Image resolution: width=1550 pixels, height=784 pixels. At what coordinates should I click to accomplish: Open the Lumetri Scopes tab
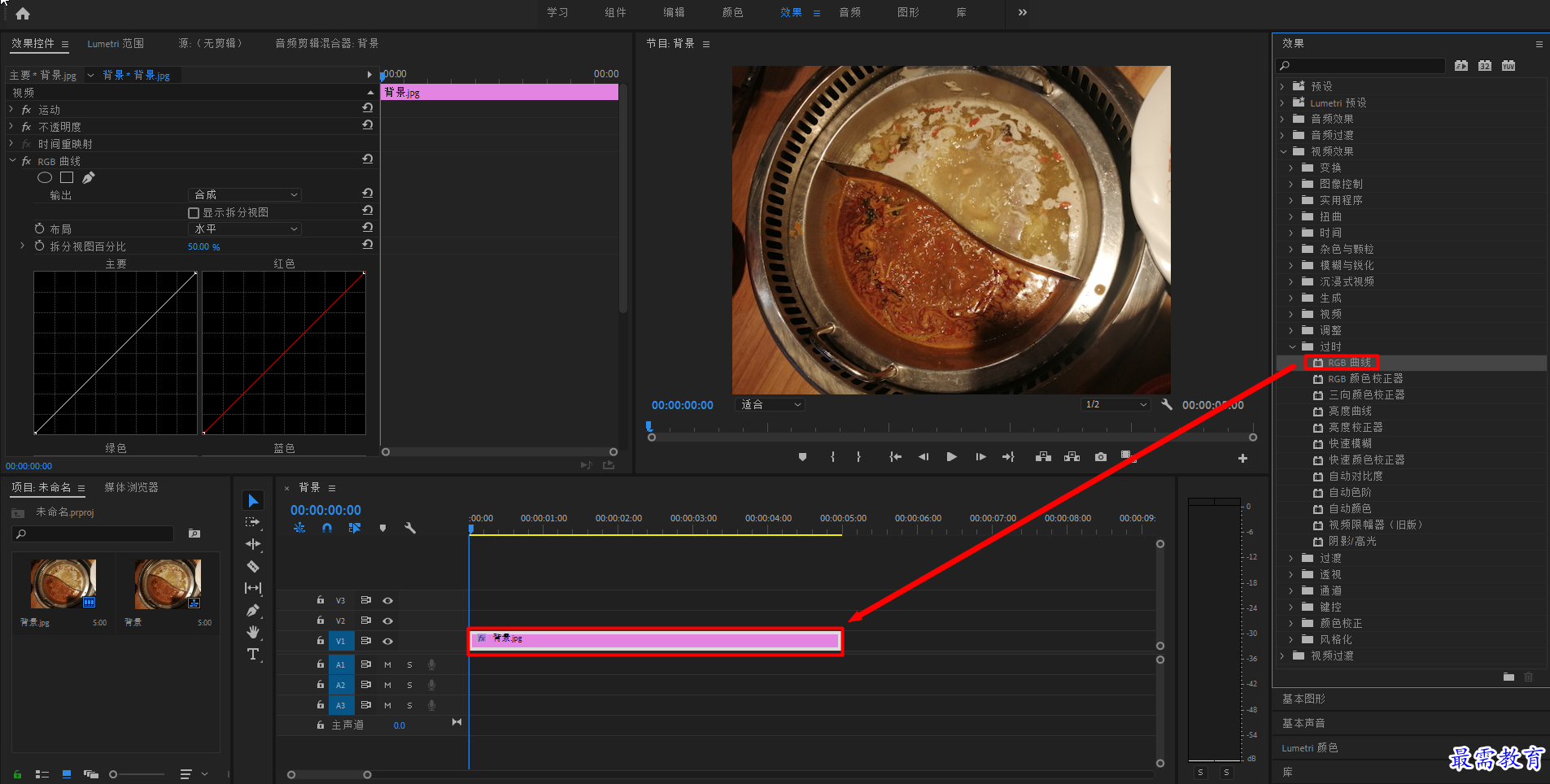116,43
